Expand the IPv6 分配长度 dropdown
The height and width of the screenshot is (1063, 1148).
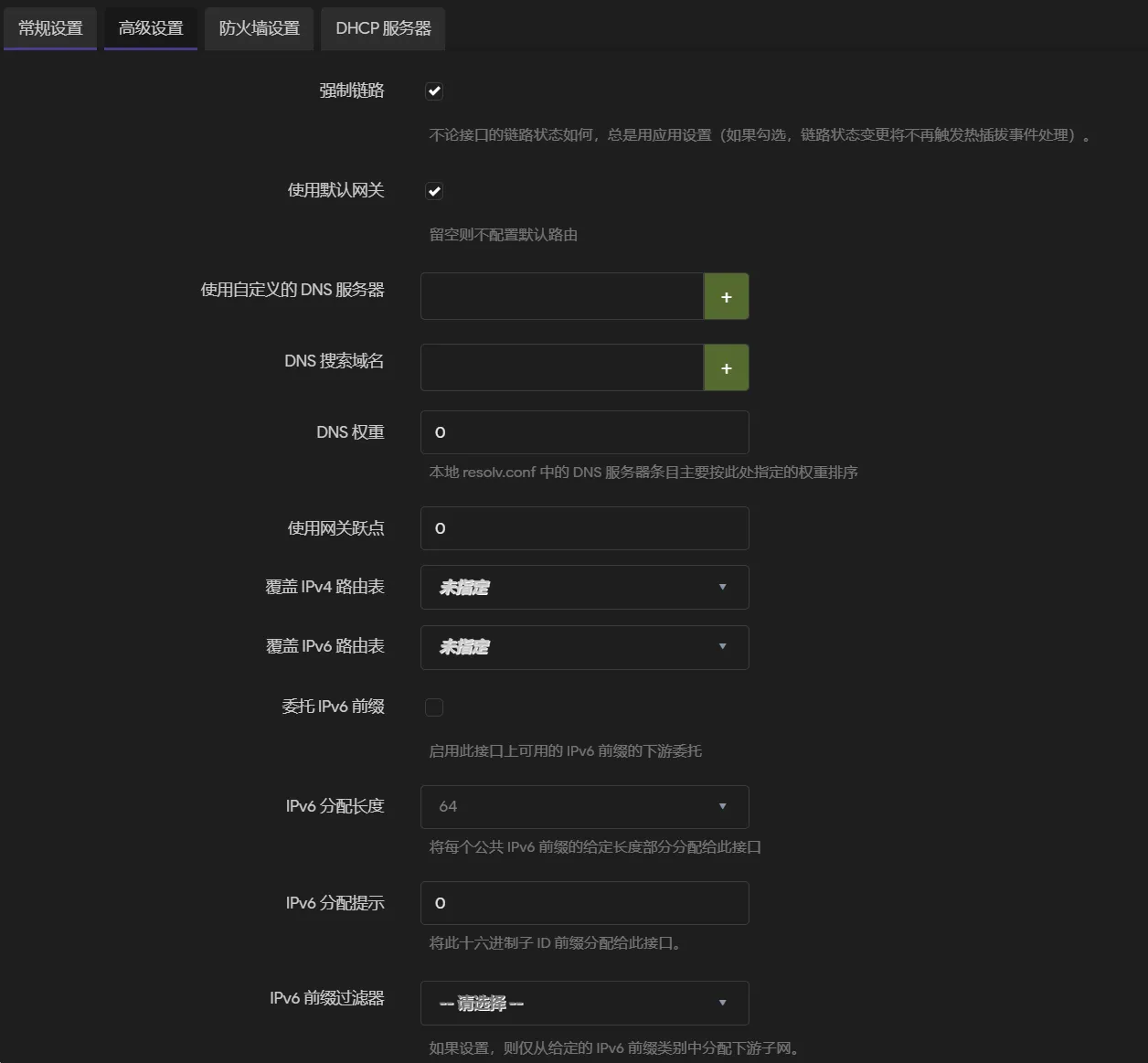coord(583,807)
